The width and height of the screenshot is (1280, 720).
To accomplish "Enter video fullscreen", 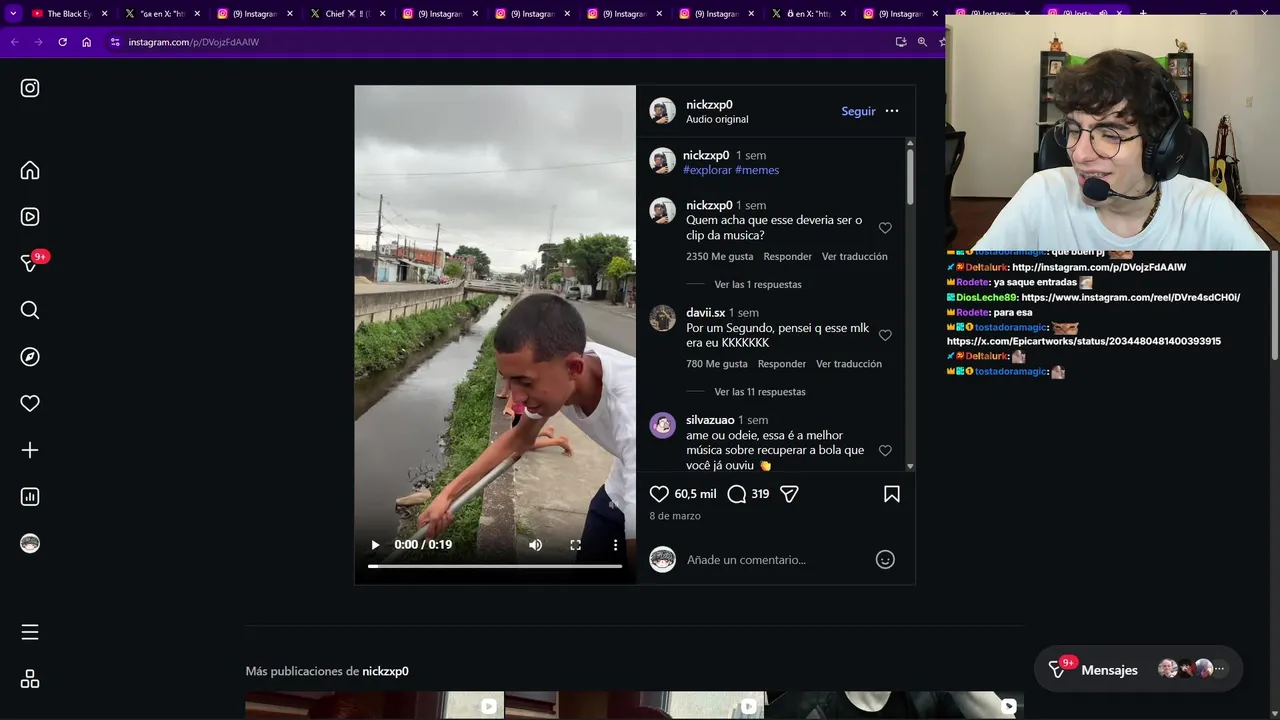I will point(575,545).
